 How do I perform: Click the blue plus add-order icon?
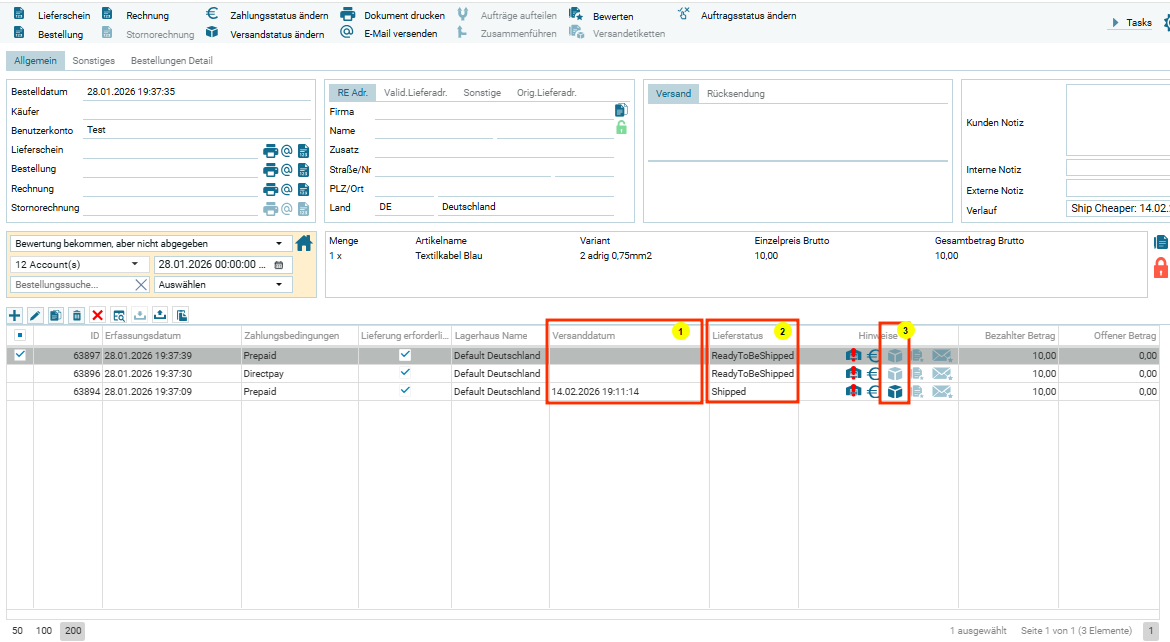tap(15, 315)
